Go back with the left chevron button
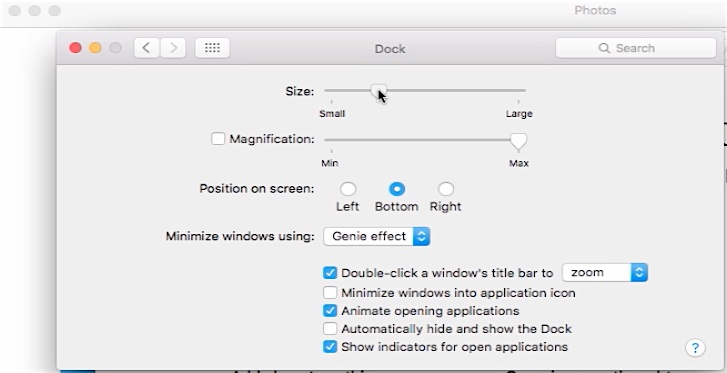 [147, 48]
